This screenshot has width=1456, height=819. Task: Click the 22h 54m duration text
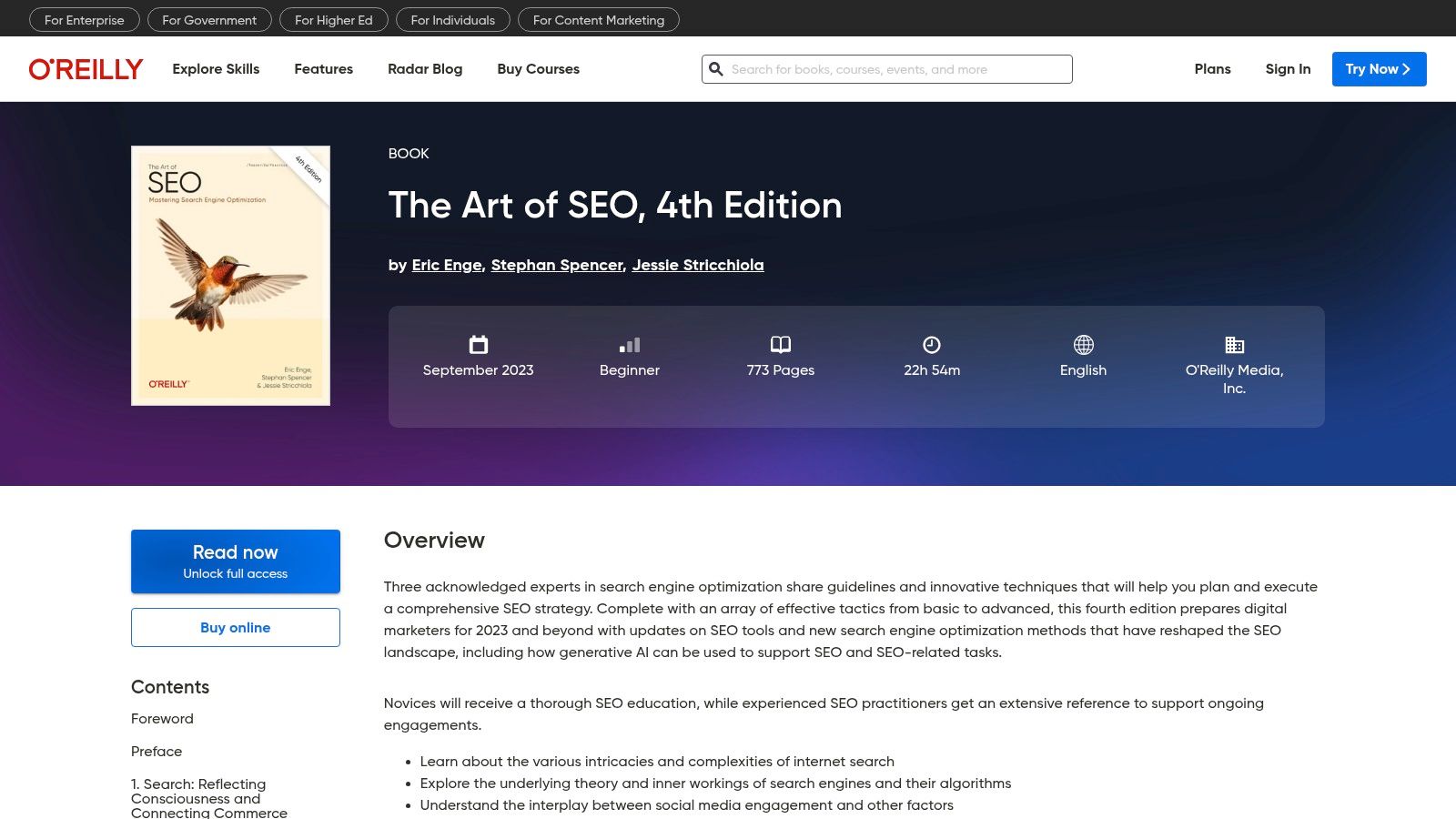932,370
